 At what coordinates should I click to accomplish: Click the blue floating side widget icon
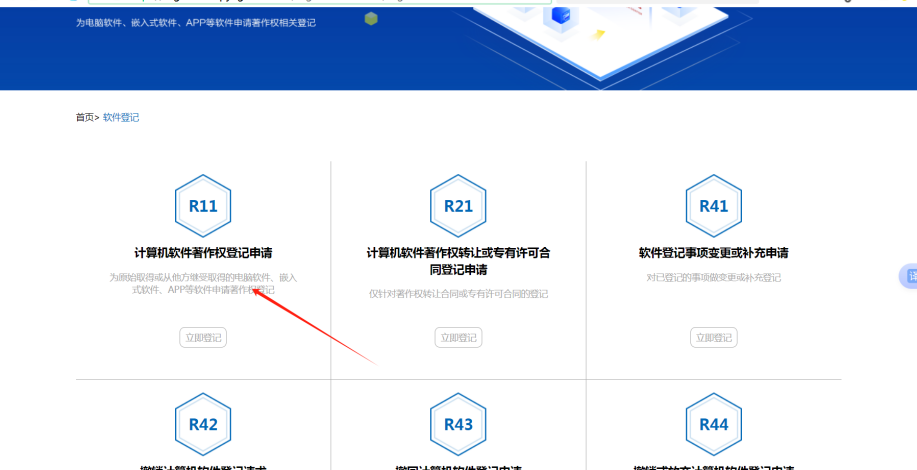pyautogui.click(x=909, y=276)
